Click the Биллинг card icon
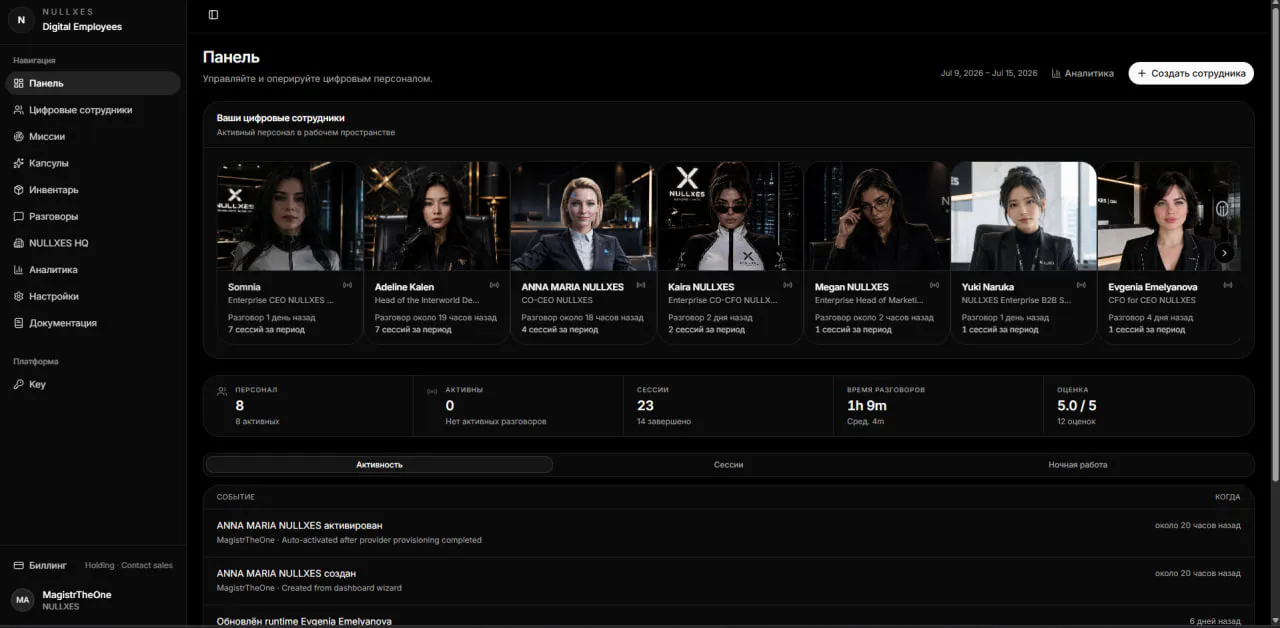This screenshot has width=1280, height=628. point(19,565)
